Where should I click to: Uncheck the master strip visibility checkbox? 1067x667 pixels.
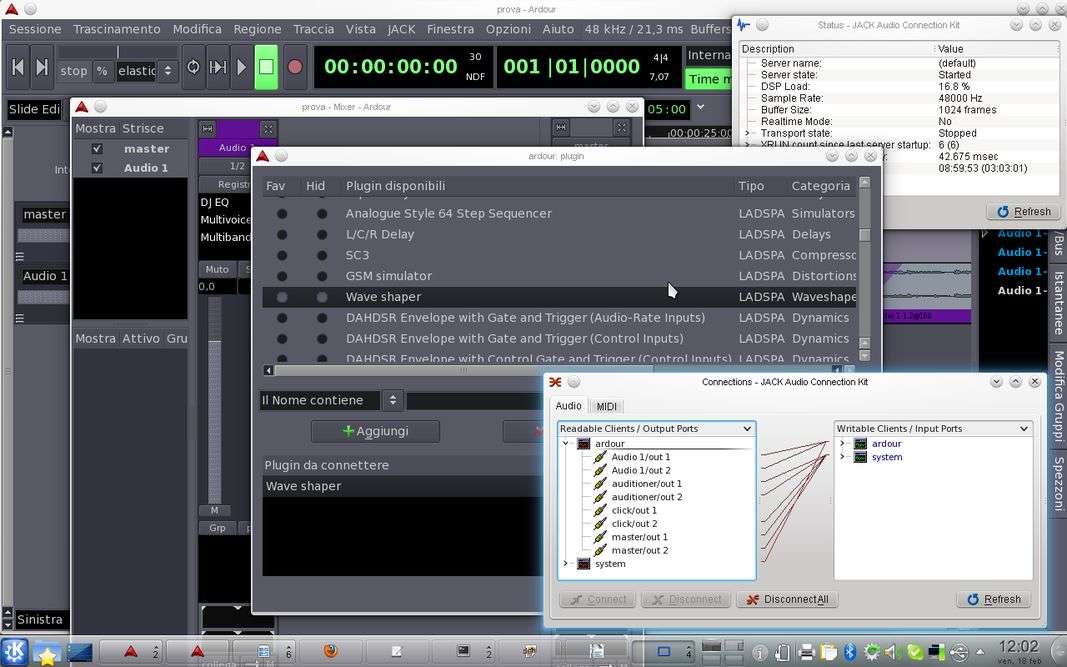pos(97,149)
